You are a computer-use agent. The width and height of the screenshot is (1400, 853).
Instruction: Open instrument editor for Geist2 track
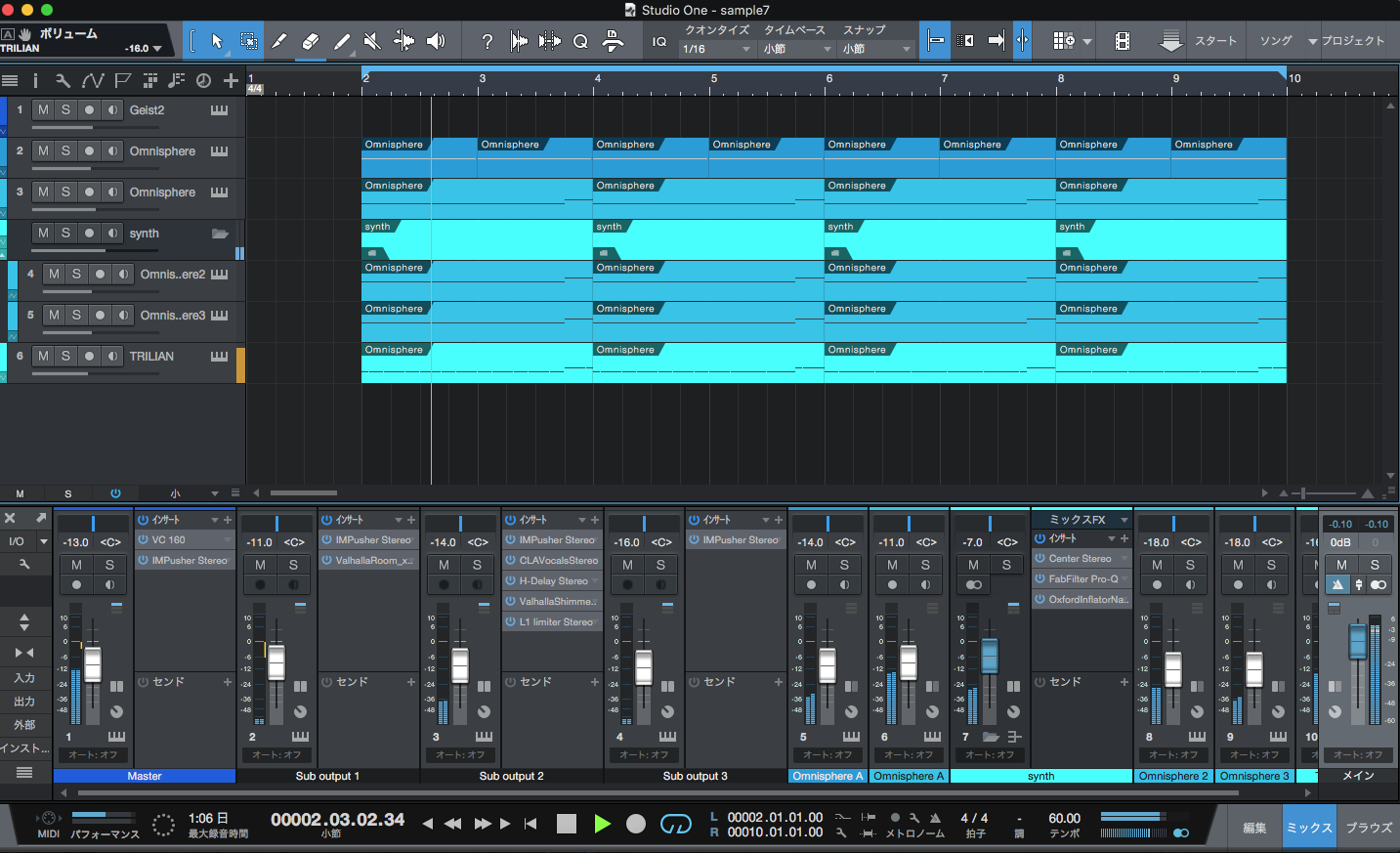click(219, 110)
